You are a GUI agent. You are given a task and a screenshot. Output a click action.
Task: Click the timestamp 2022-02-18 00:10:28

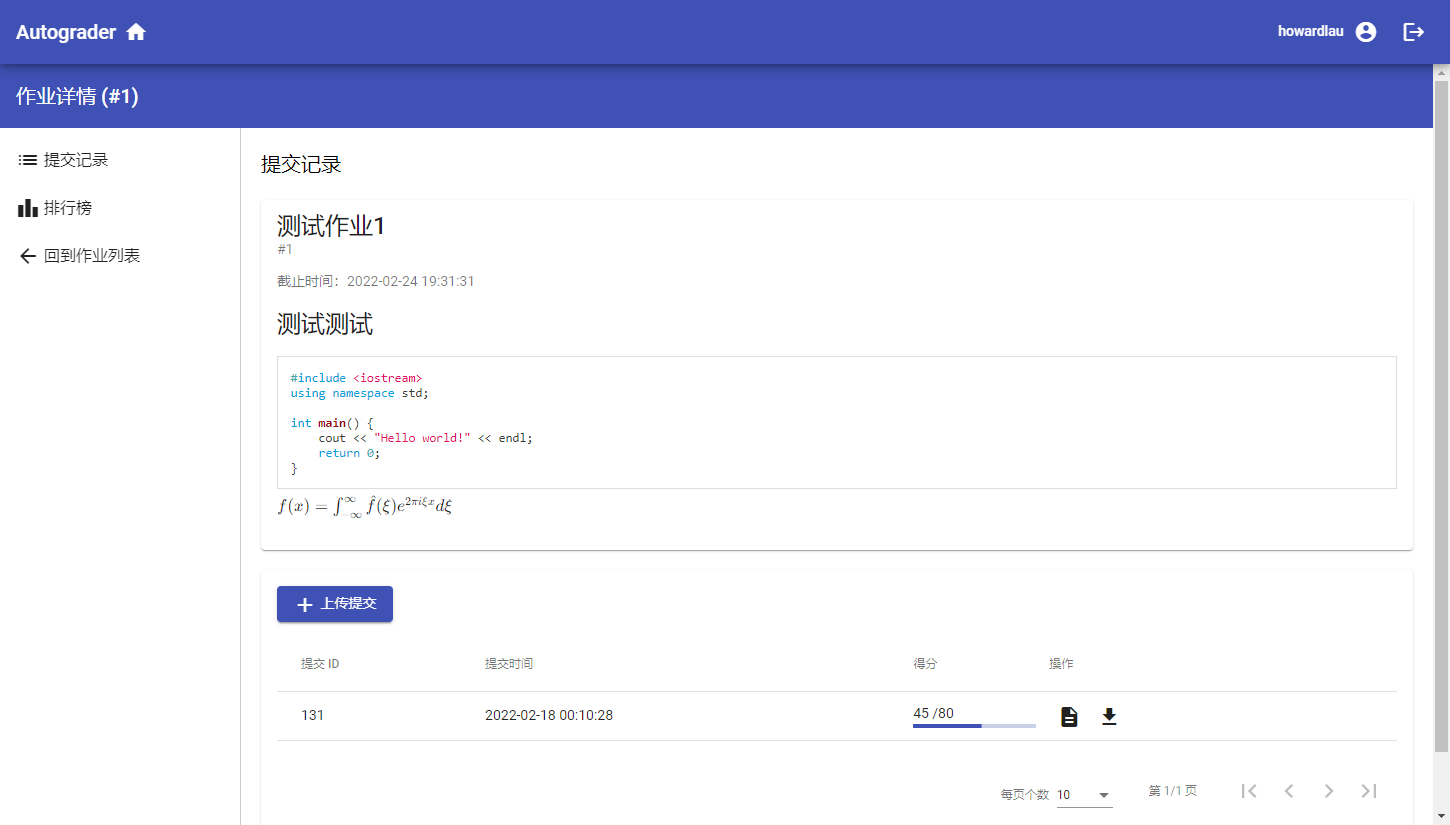click(549, 716)
